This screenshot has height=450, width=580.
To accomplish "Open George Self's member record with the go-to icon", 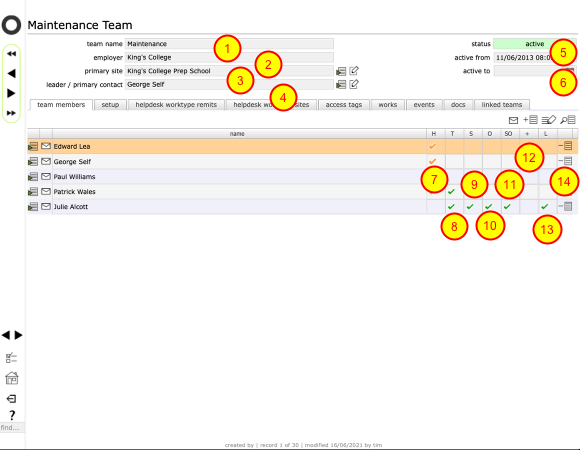I will (33, 162).
